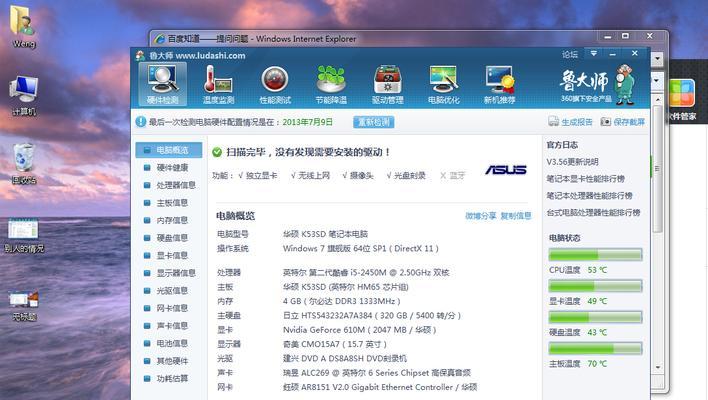Open the 电脑优化 PC optimization tool
This screenshot has height=400, width=708.
443,84
